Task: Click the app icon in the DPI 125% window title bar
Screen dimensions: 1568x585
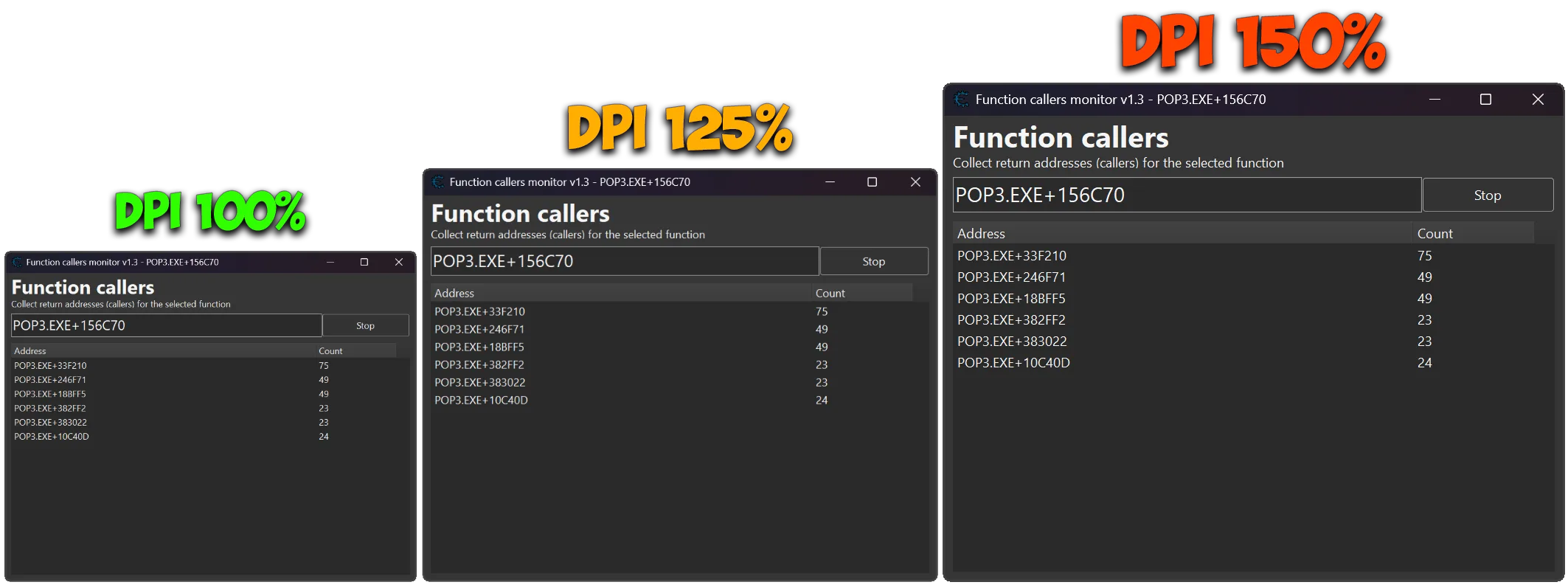Action: [x=438, y=181]
